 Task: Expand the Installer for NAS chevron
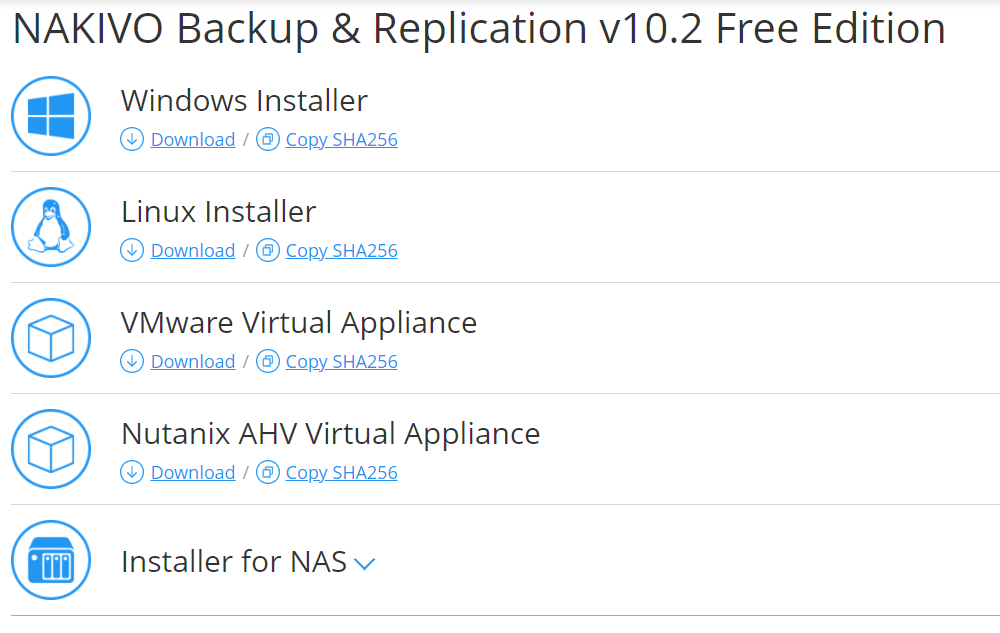coord(365,564)
